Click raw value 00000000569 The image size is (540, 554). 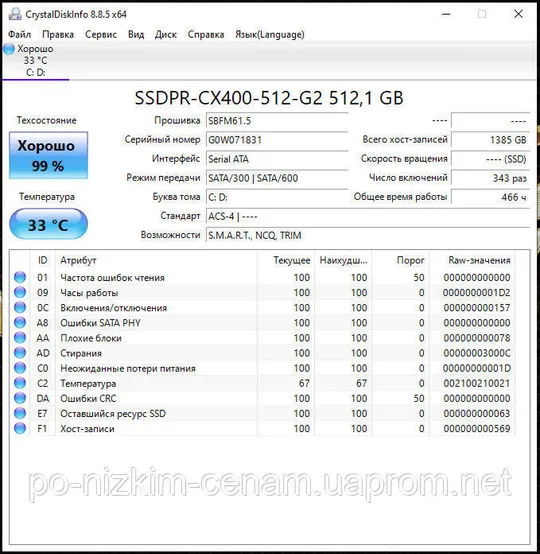coord(477,429)
